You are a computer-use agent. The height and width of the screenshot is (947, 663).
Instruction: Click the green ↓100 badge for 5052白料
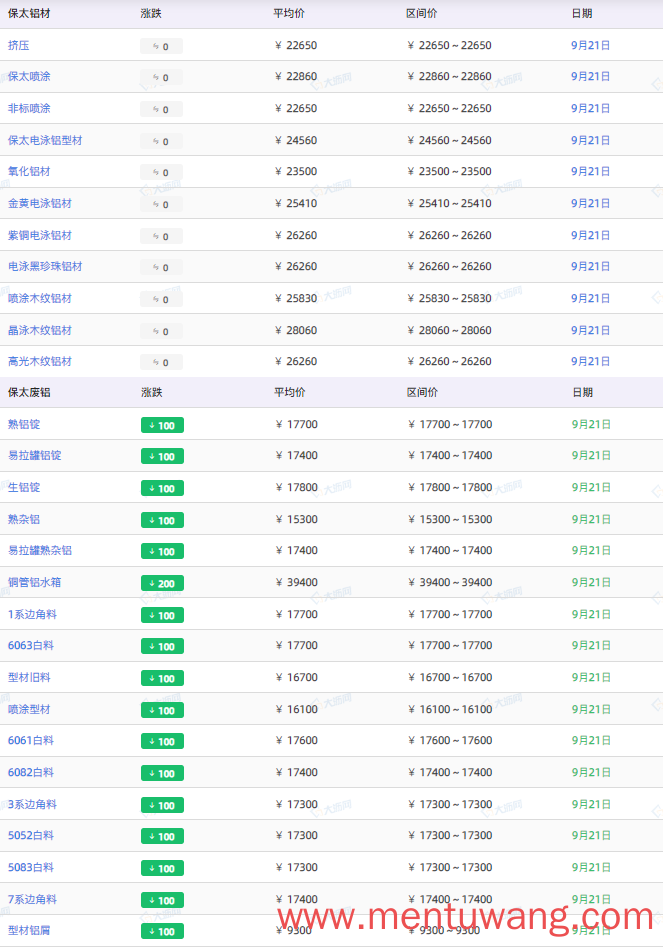tap(162, 836)
